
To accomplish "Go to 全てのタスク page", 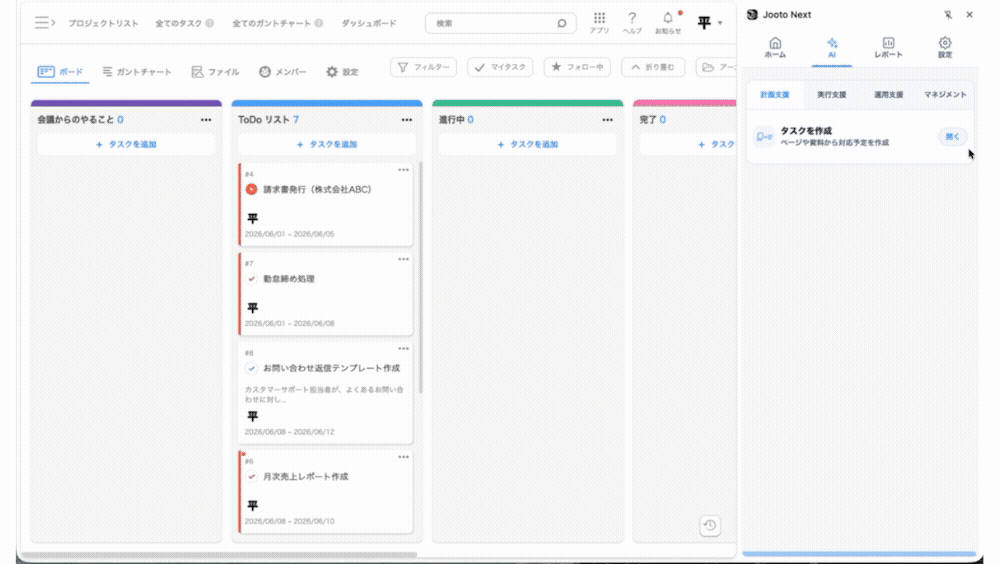I will point(179,23).
